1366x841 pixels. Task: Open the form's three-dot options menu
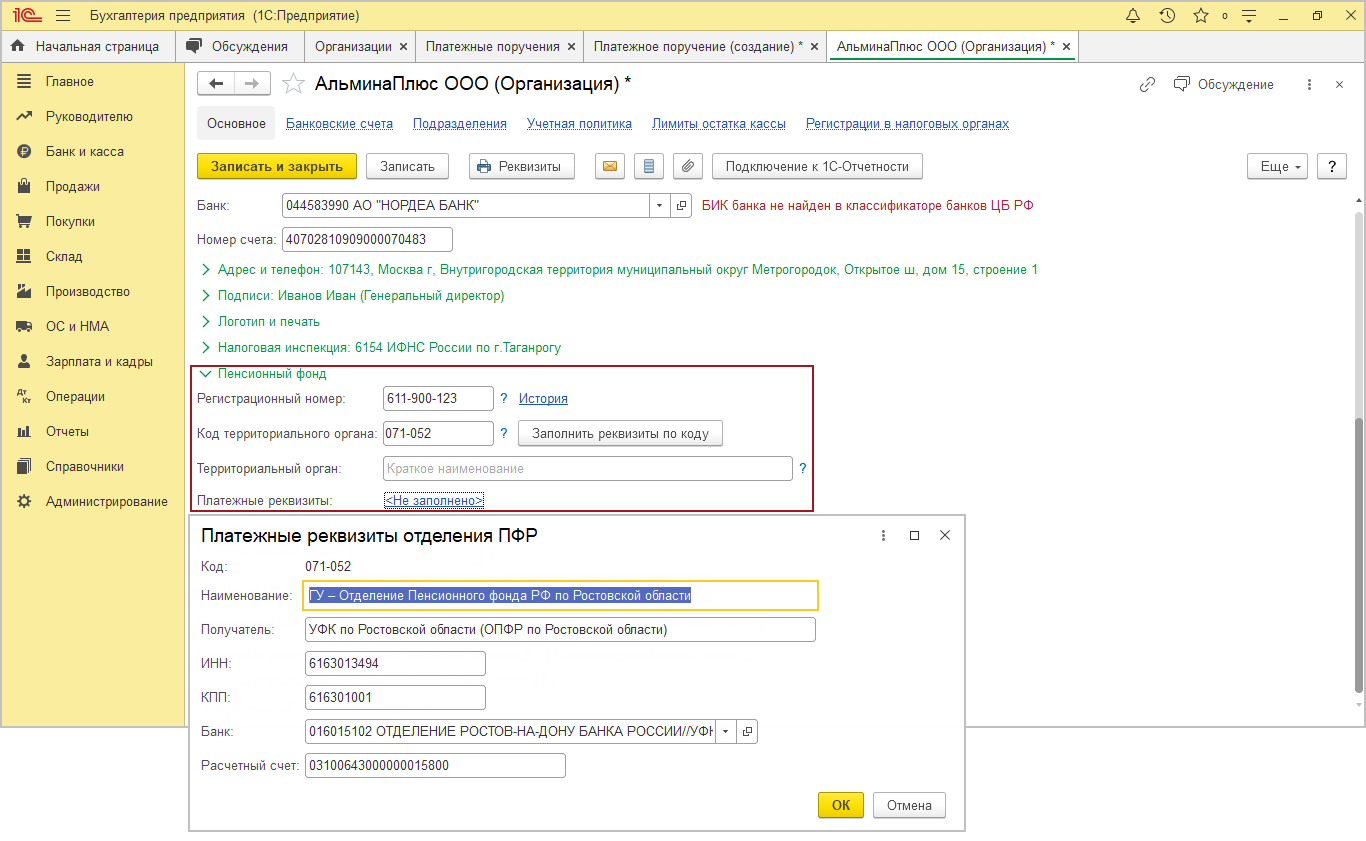click(1309, 85)
